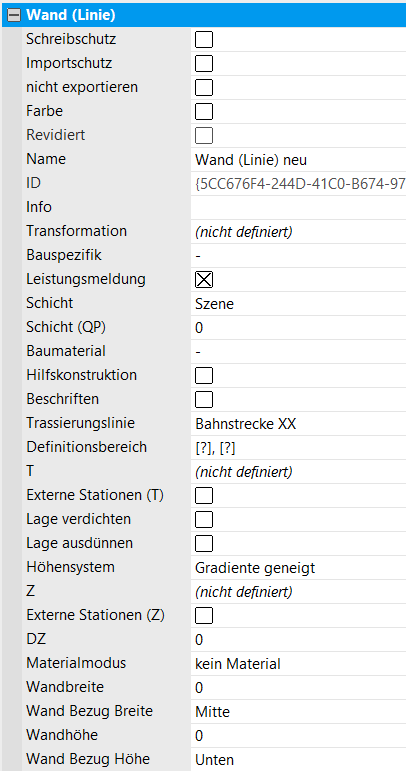The image size is (406, 771).
Task: Select Trassierungslinie value Bahnstrecke XX
Action: (x=298, y=424)
